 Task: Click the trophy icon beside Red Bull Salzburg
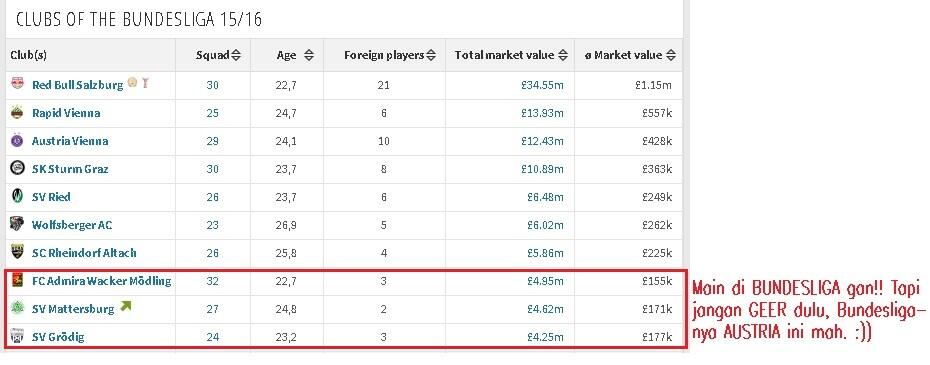[x=145, y=83]
